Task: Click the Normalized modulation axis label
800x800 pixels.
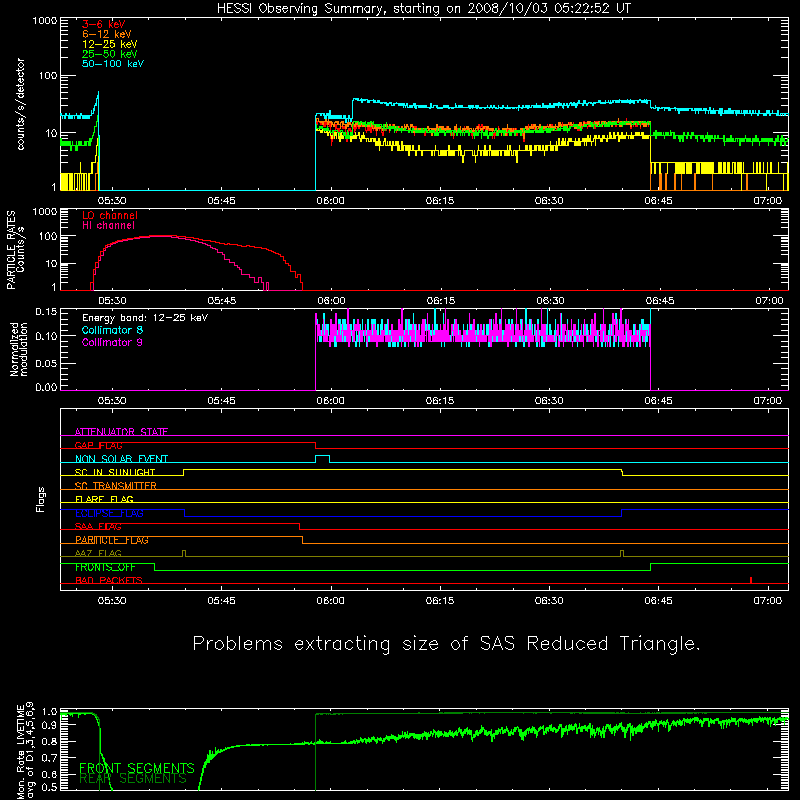Action: point(19,349)
